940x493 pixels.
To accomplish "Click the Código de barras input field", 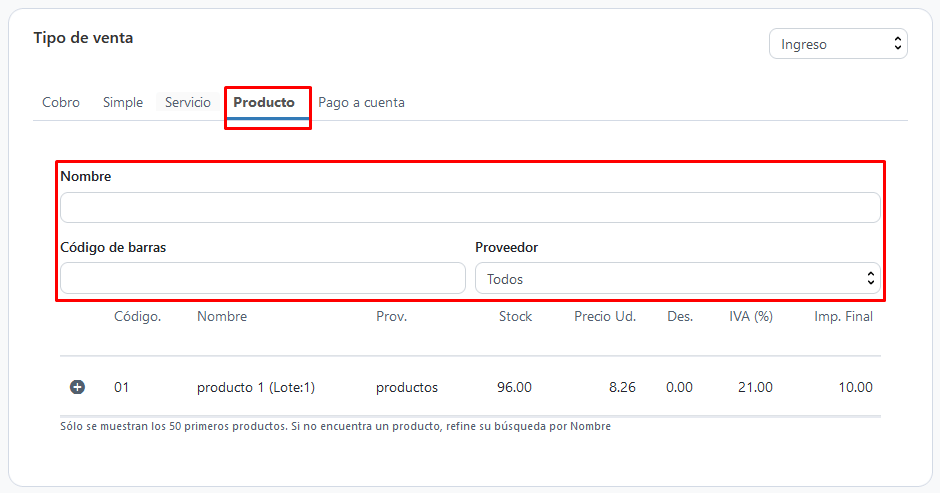I will [263, 278].
